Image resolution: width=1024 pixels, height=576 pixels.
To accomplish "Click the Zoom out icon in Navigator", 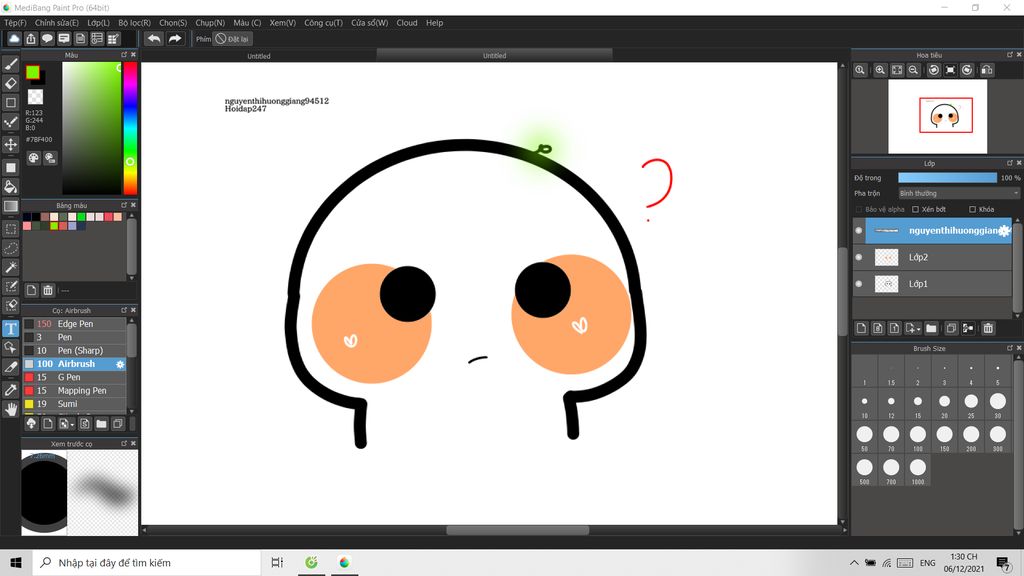I will [x=914, y=70].
